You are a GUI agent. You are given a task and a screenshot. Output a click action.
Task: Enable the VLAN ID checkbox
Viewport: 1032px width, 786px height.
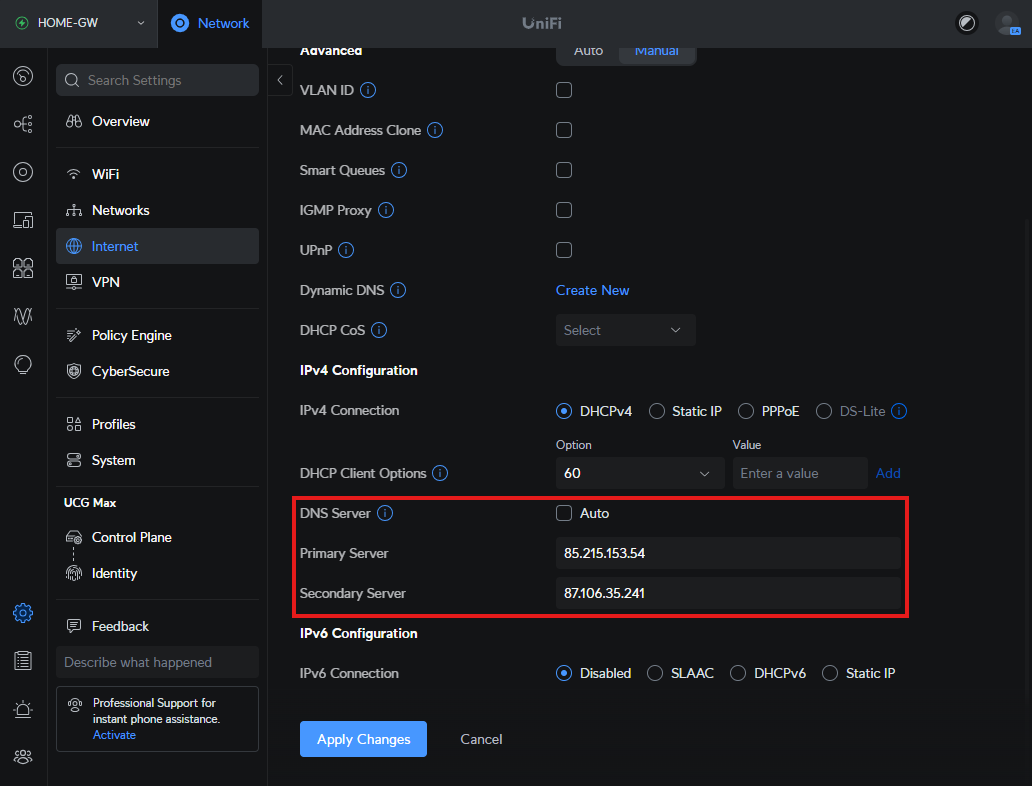pos(563,90)
